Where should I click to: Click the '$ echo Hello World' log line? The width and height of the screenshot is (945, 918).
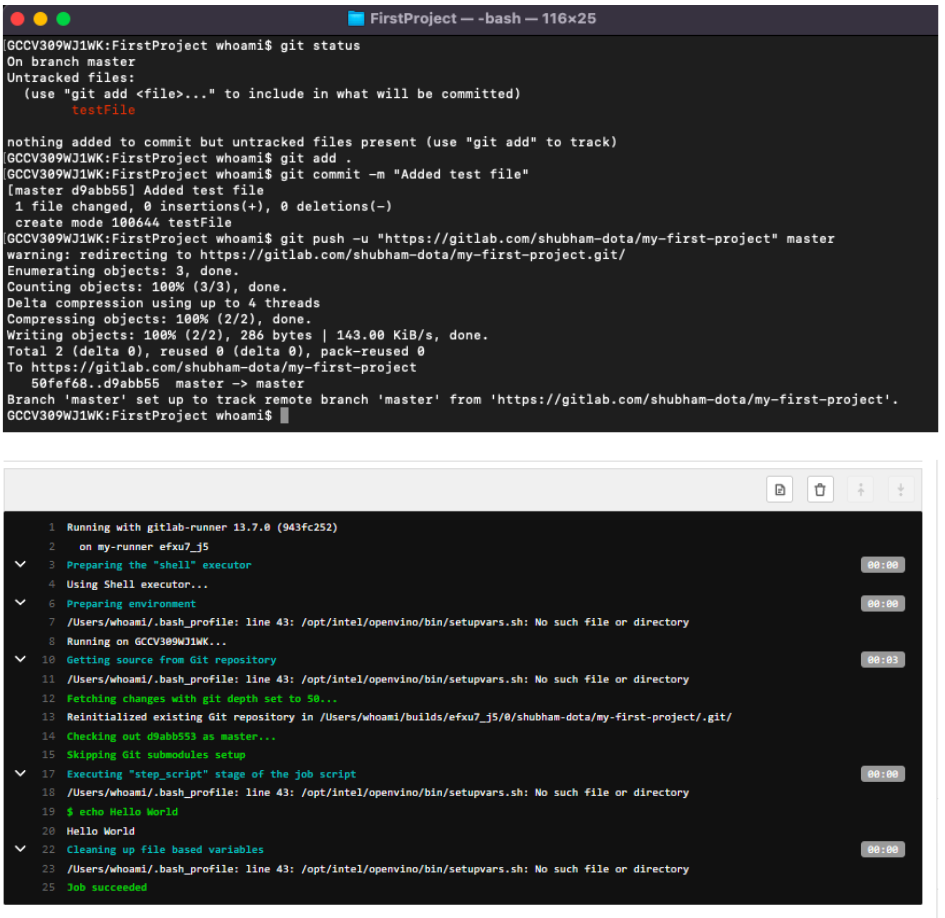coord(122,812)
